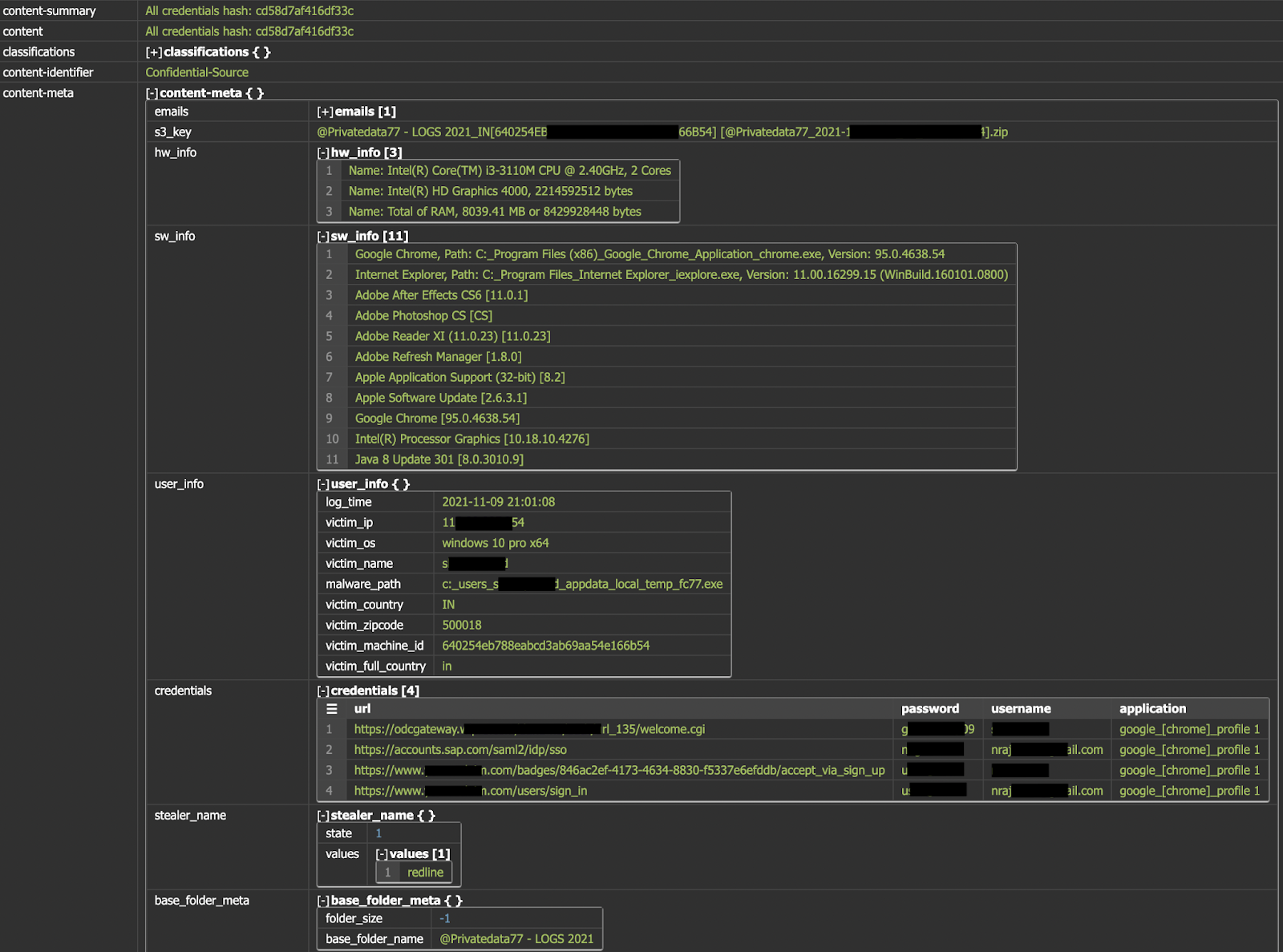This screenshot has width=1283, height=952.
Task: Select the victim_machine_id value
Action: 545,646
